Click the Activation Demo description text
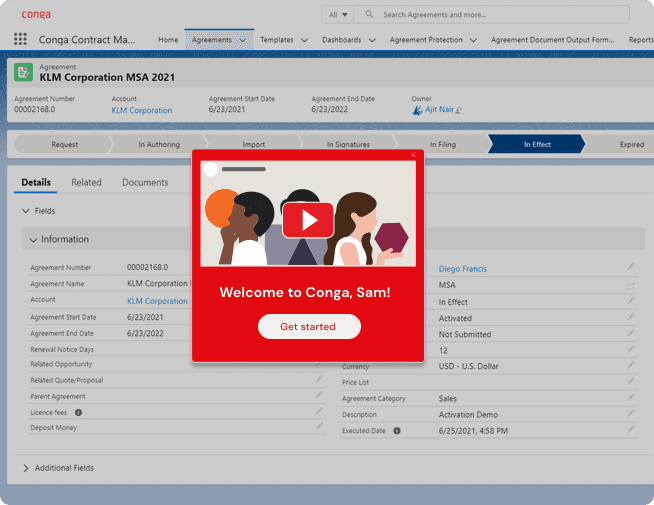This screenshot has width=654, height=505. [468, 415]
